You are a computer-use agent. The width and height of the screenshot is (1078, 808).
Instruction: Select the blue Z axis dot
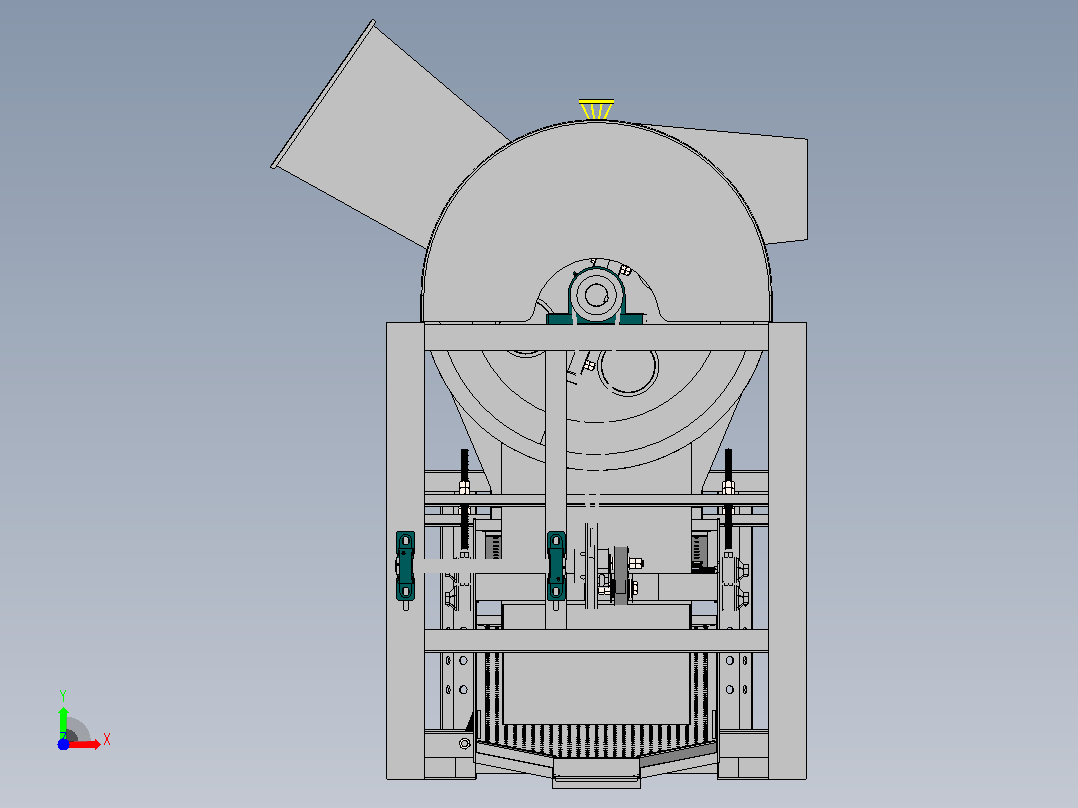tap(63, 745)
